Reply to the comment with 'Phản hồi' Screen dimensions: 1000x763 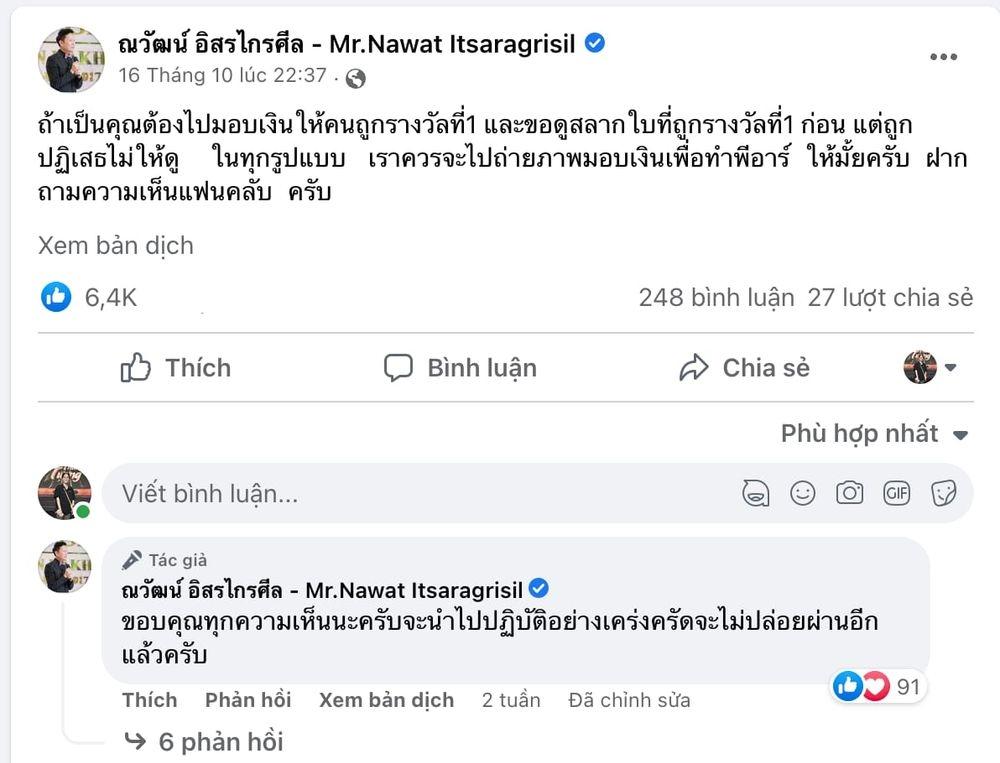247,700
